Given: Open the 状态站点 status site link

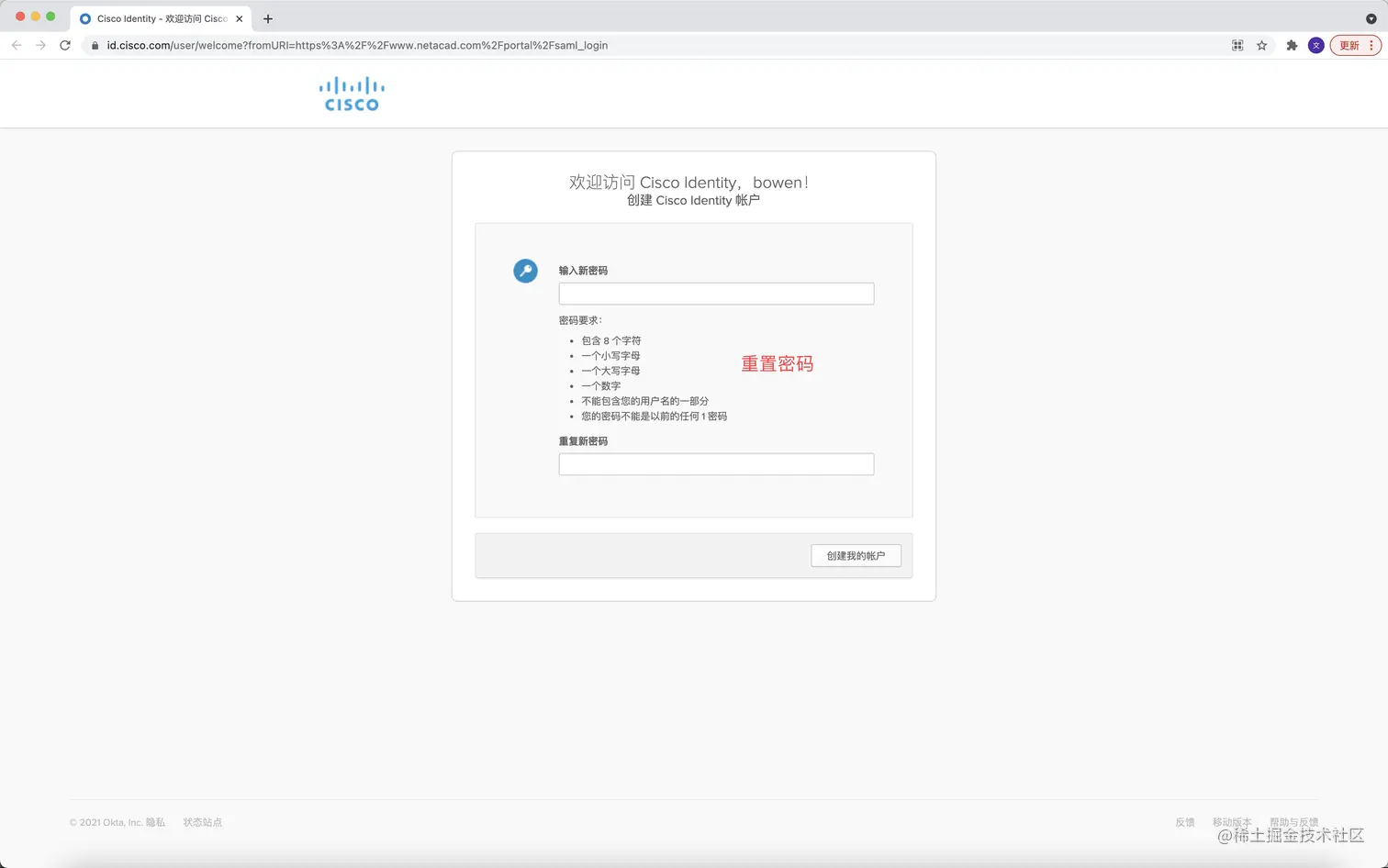Looking at the screenshot, I should tap(203, 822).
